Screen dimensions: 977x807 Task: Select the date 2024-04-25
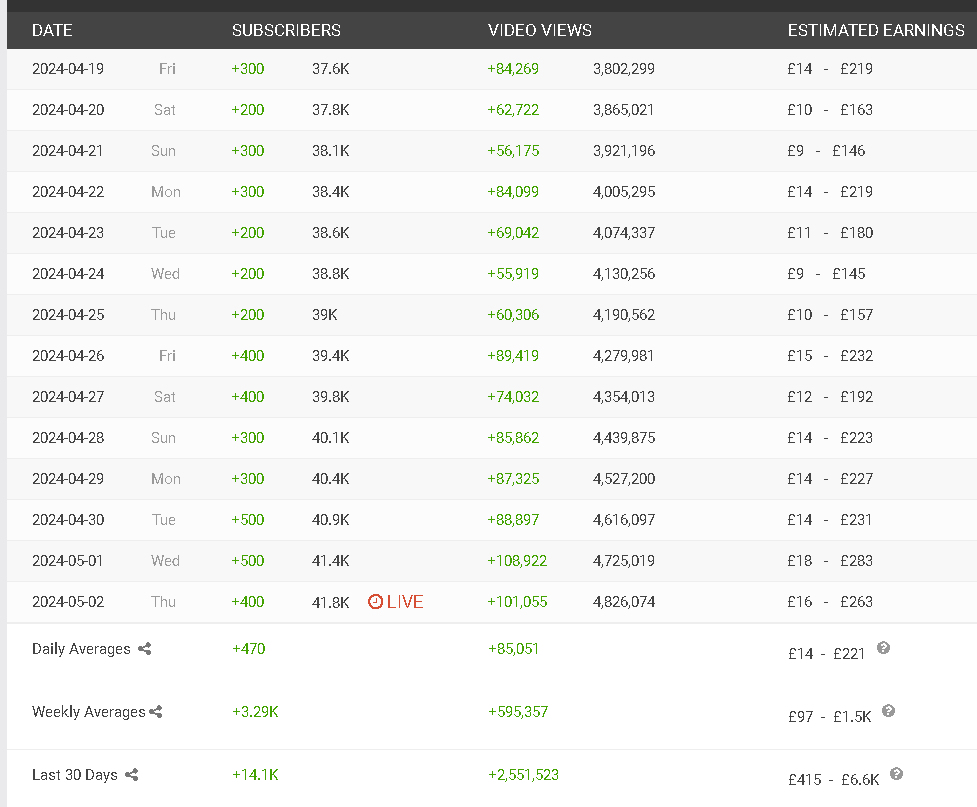(x=68, y=315)
